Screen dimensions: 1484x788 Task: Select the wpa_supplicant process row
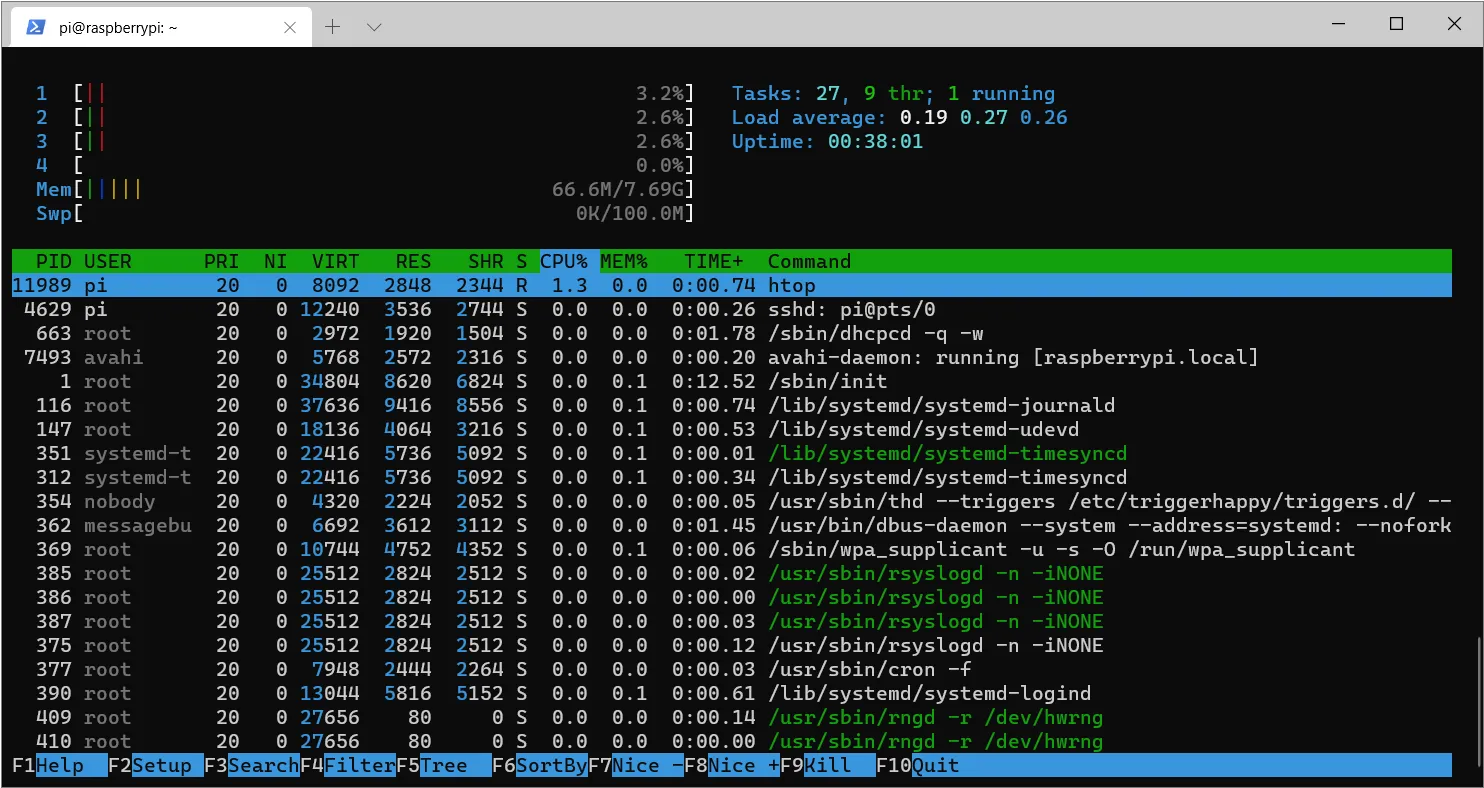click(x=732, y=549)
